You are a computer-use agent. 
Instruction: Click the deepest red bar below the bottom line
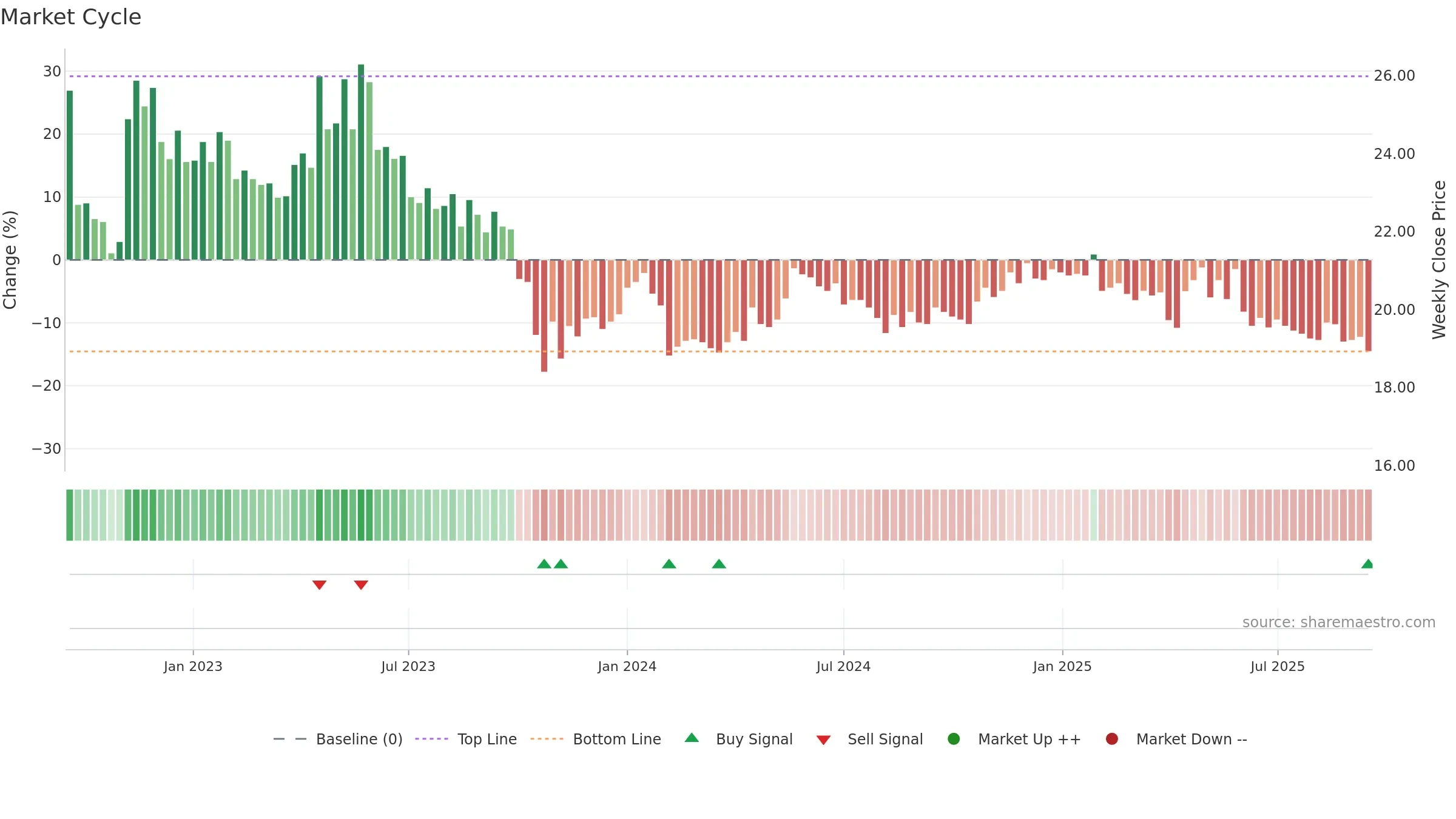[544, 315]
